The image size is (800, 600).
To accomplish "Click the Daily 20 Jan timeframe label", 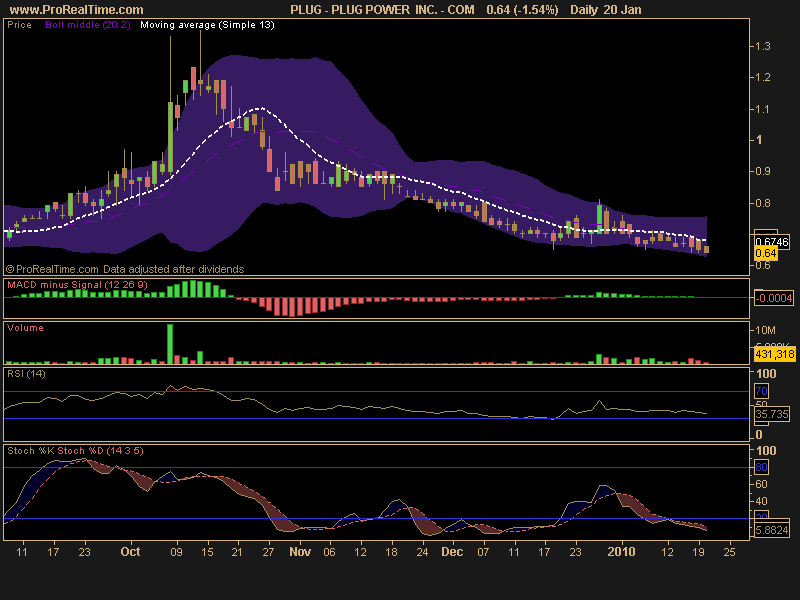I will tap(606, 10).
